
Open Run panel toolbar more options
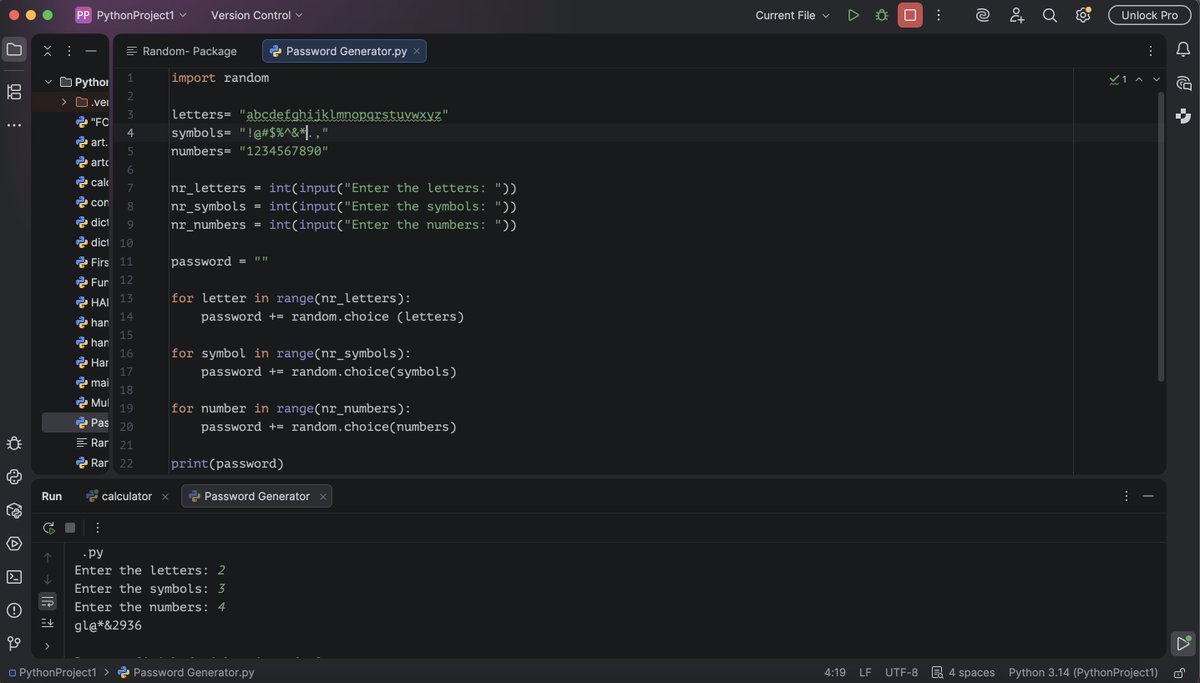coord(97,528)
